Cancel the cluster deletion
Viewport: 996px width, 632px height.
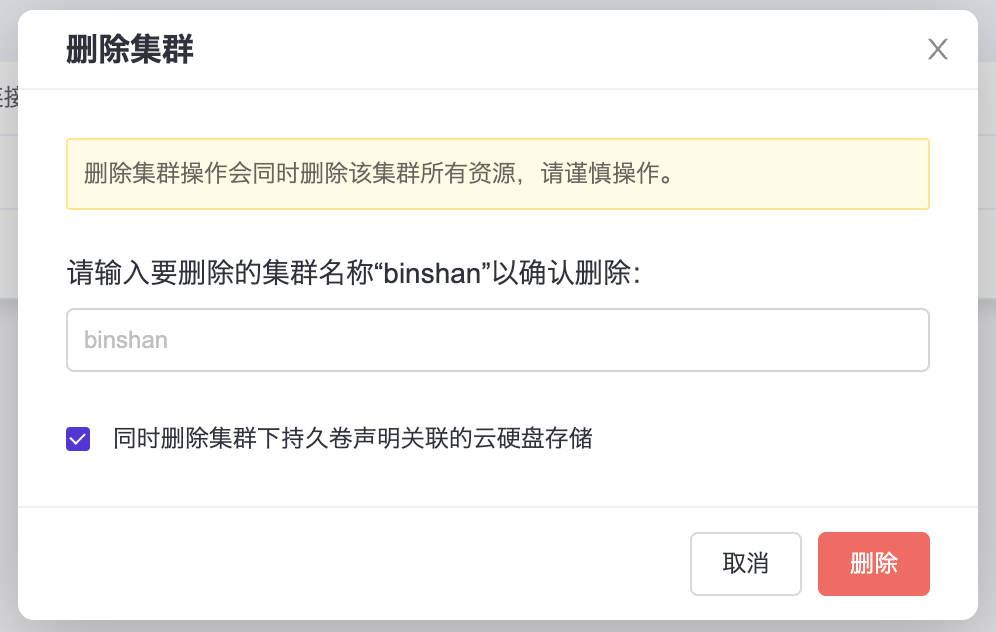[x=745, y=564]
